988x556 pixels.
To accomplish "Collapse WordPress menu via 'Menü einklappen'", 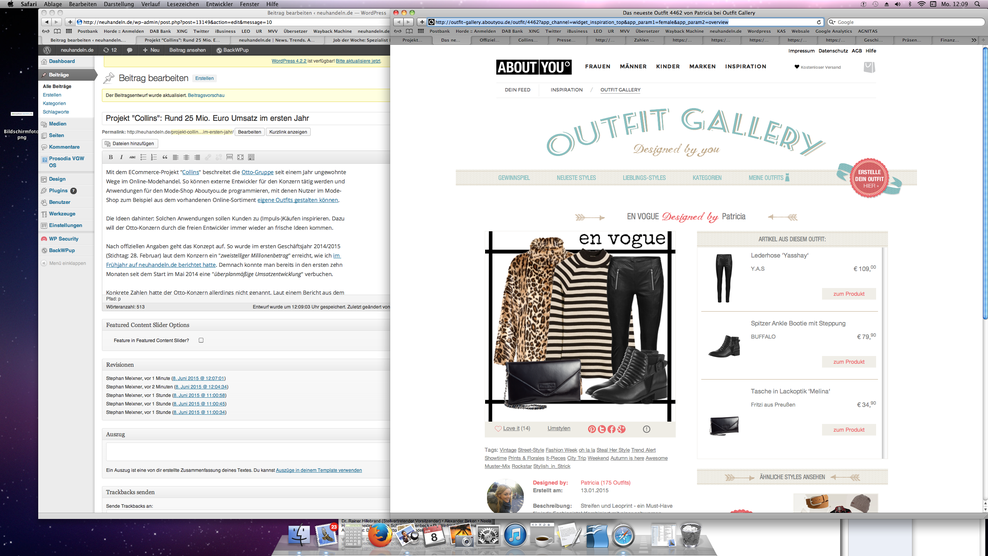I will pos(67,263).
